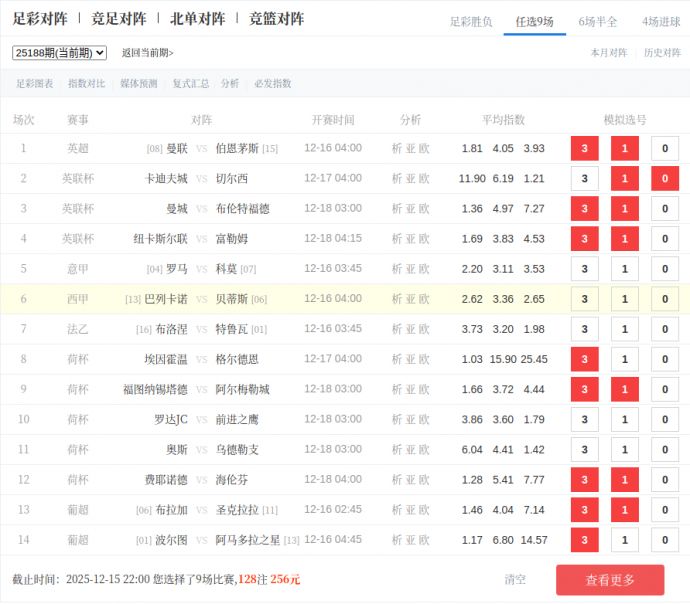Open the 历史对阵 link
This screenshot has height=604, width=690.
coord(662,53)
